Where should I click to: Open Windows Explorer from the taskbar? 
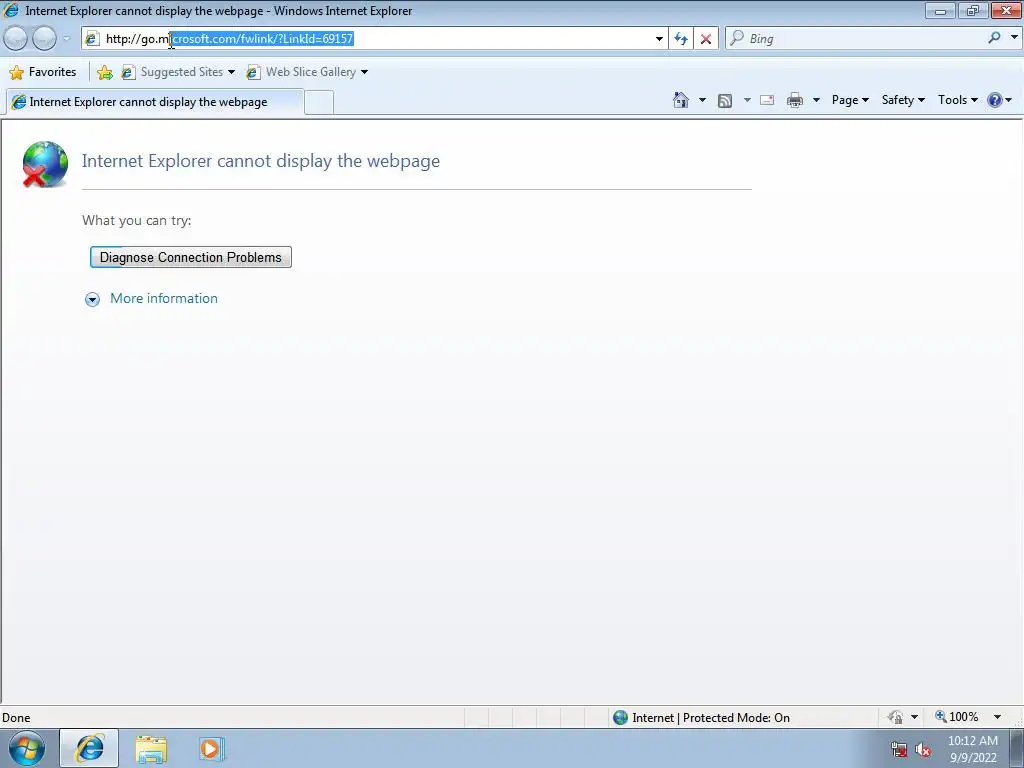pyautogui.click(x=151, y=749)
